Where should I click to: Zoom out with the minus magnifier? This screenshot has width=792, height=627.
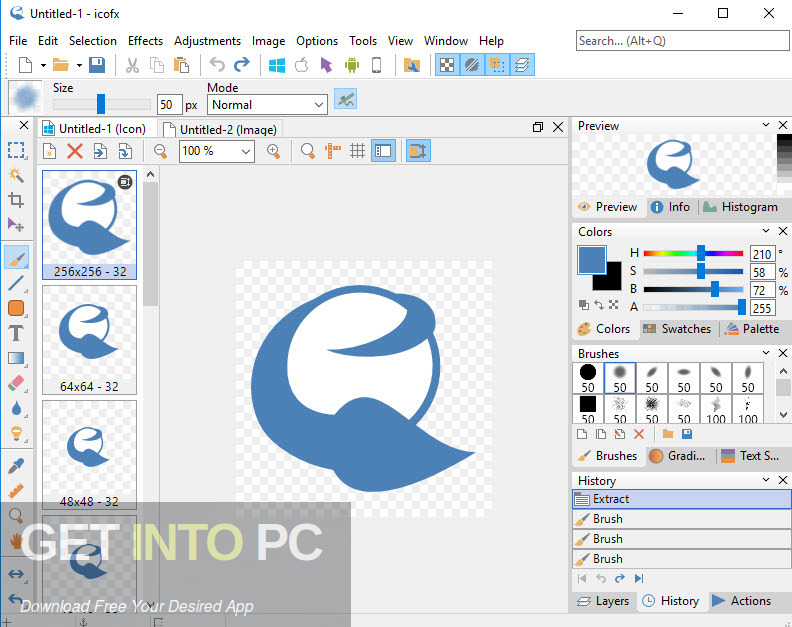click(161, 151)
